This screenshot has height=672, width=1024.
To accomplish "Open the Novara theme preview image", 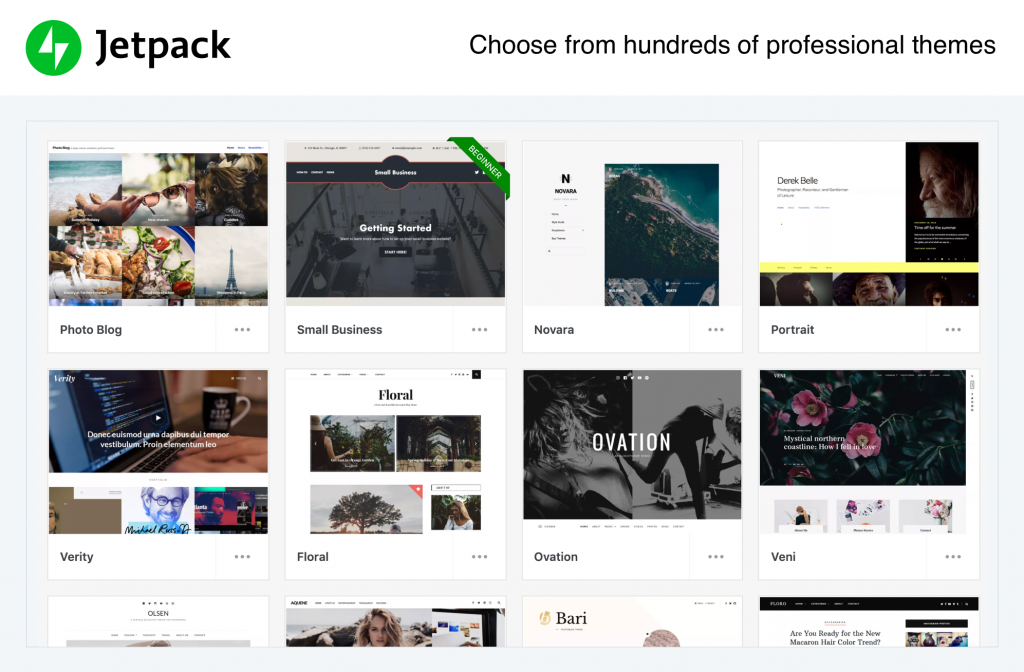I will click(632, 224).
